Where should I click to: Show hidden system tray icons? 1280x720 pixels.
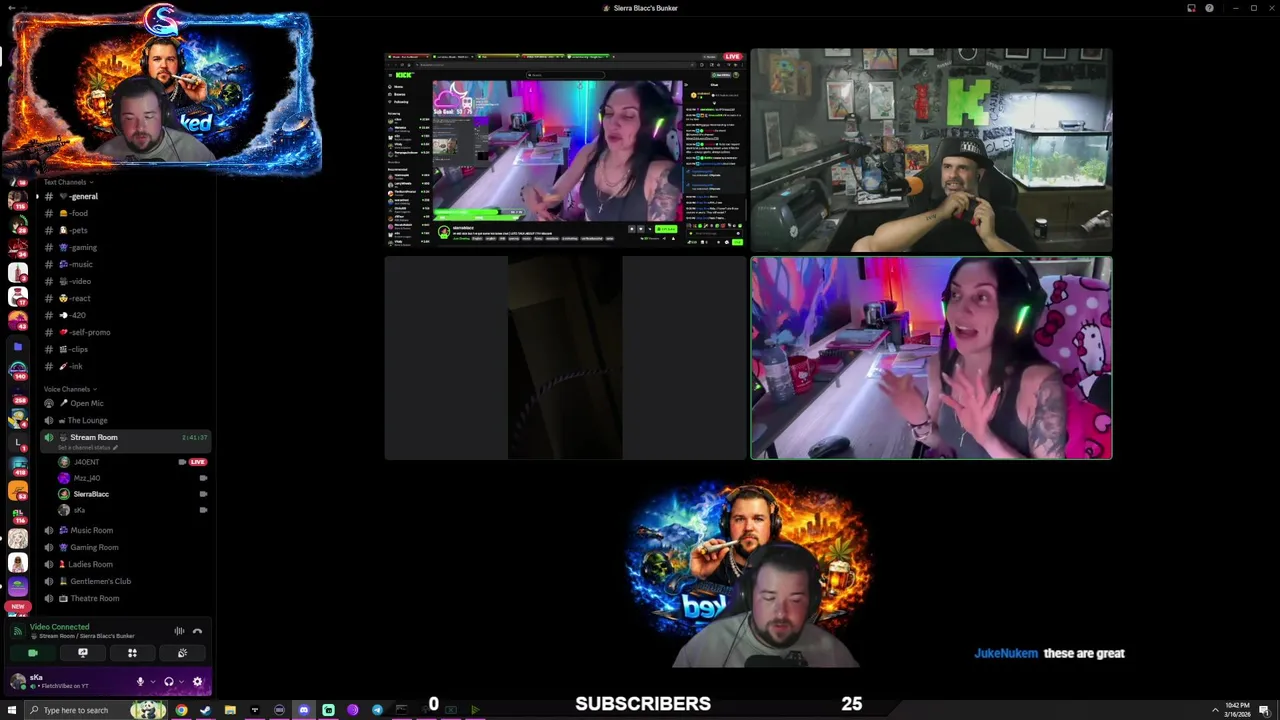(1215, 710)
